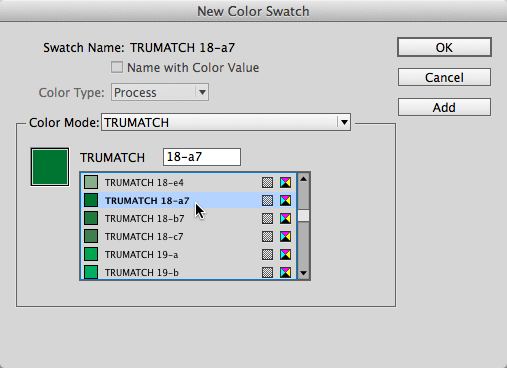Screen dimensions: 507x368
Task: Confirm with the OK button
Action: 444,47
